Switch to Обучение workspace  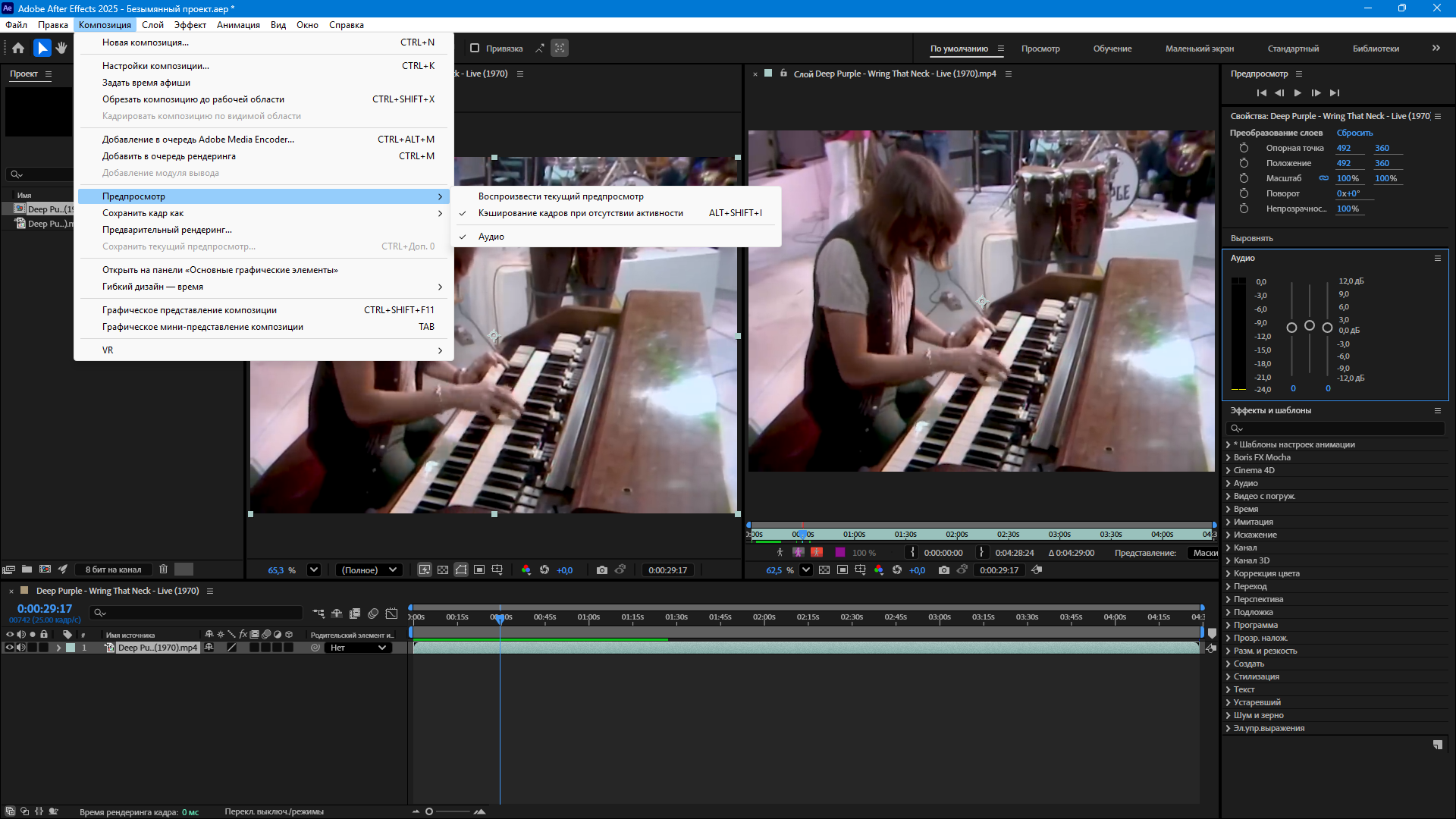pyautogui.click(x=1112, y=49)
